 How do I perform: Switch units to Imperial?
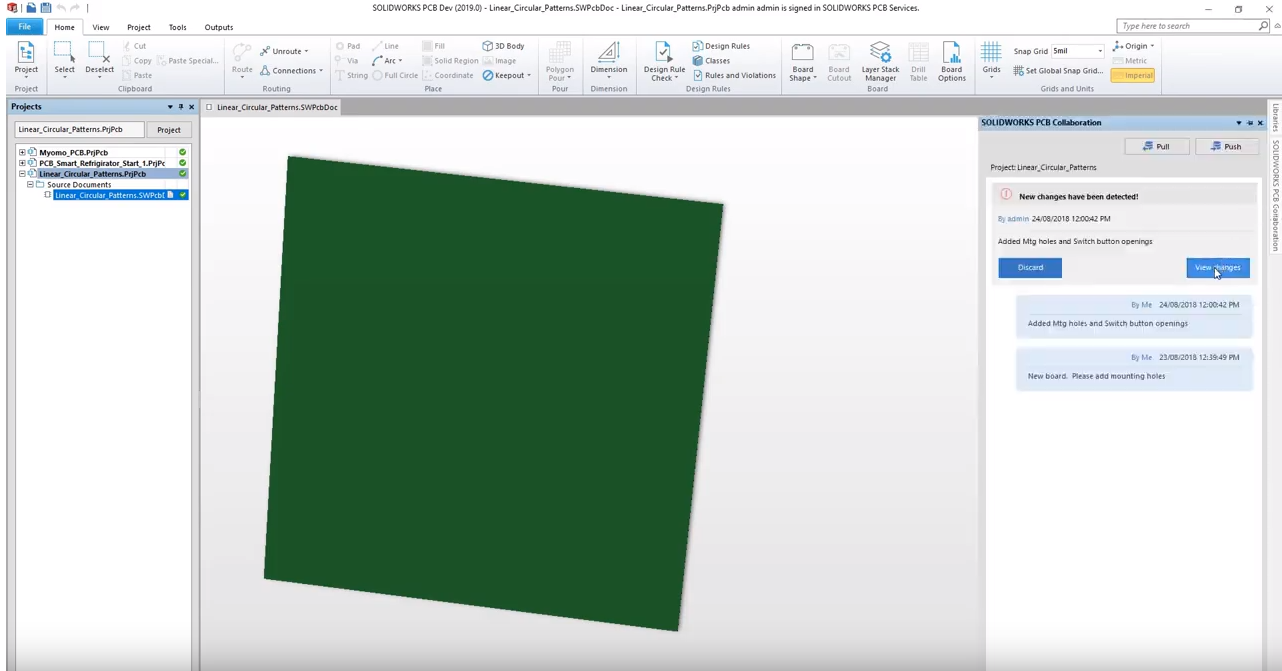click(1133, 75)
